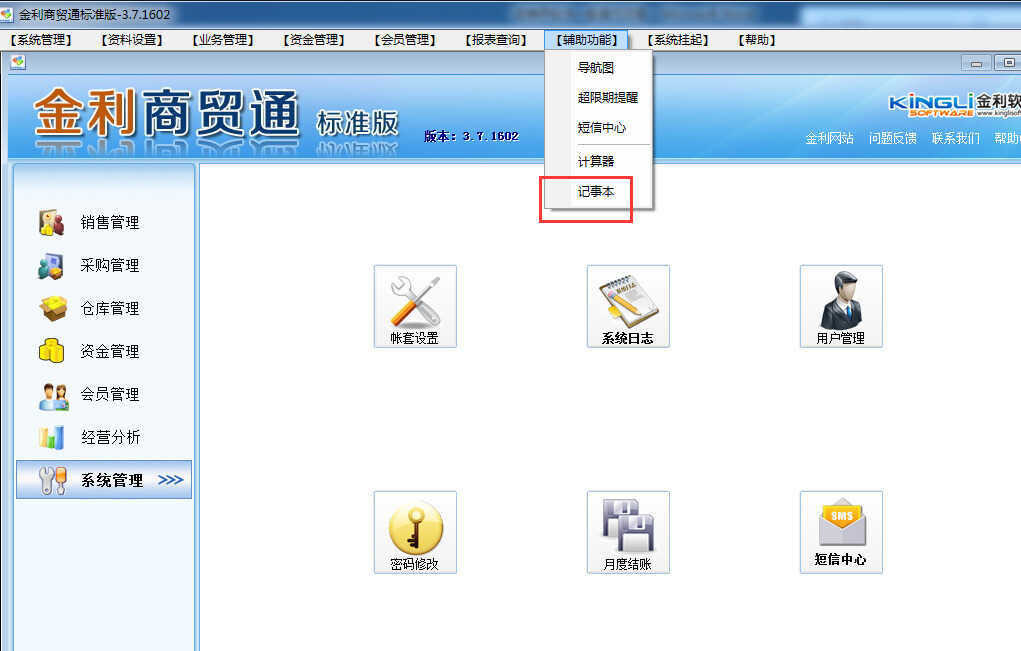Click the 用户管理 caption text
Screen dimensions: 1021x651
click(841, 338)
